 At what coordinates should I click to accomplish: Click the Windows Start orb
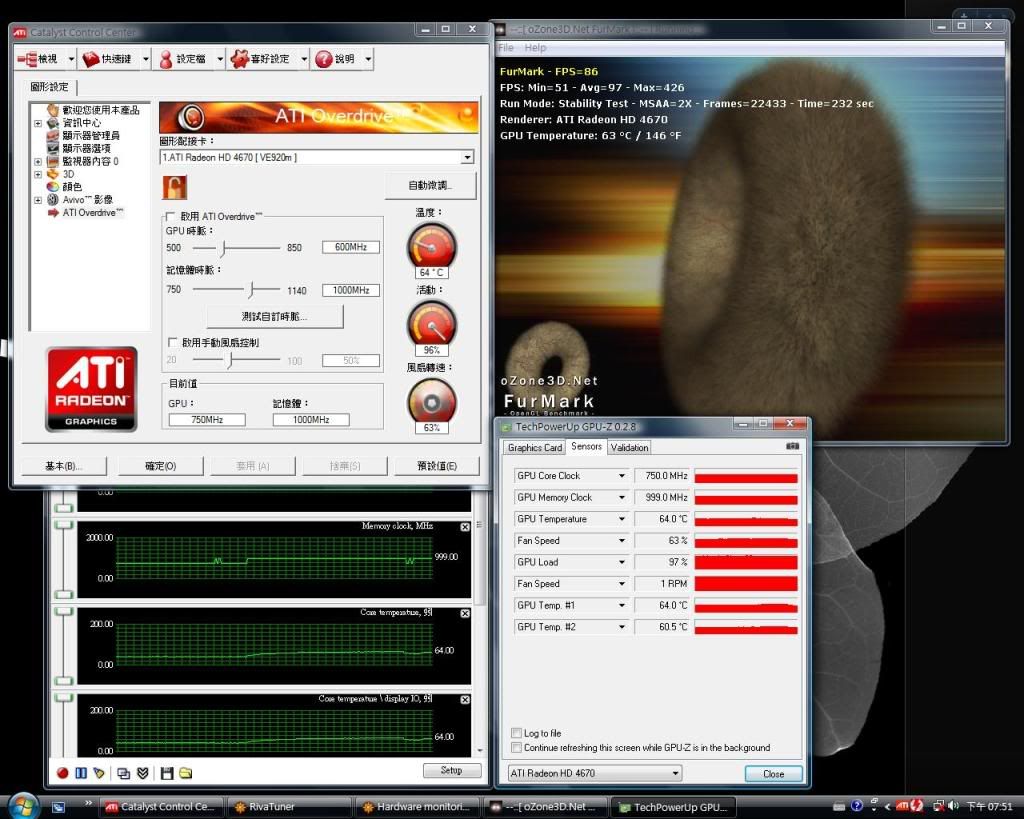23,806
